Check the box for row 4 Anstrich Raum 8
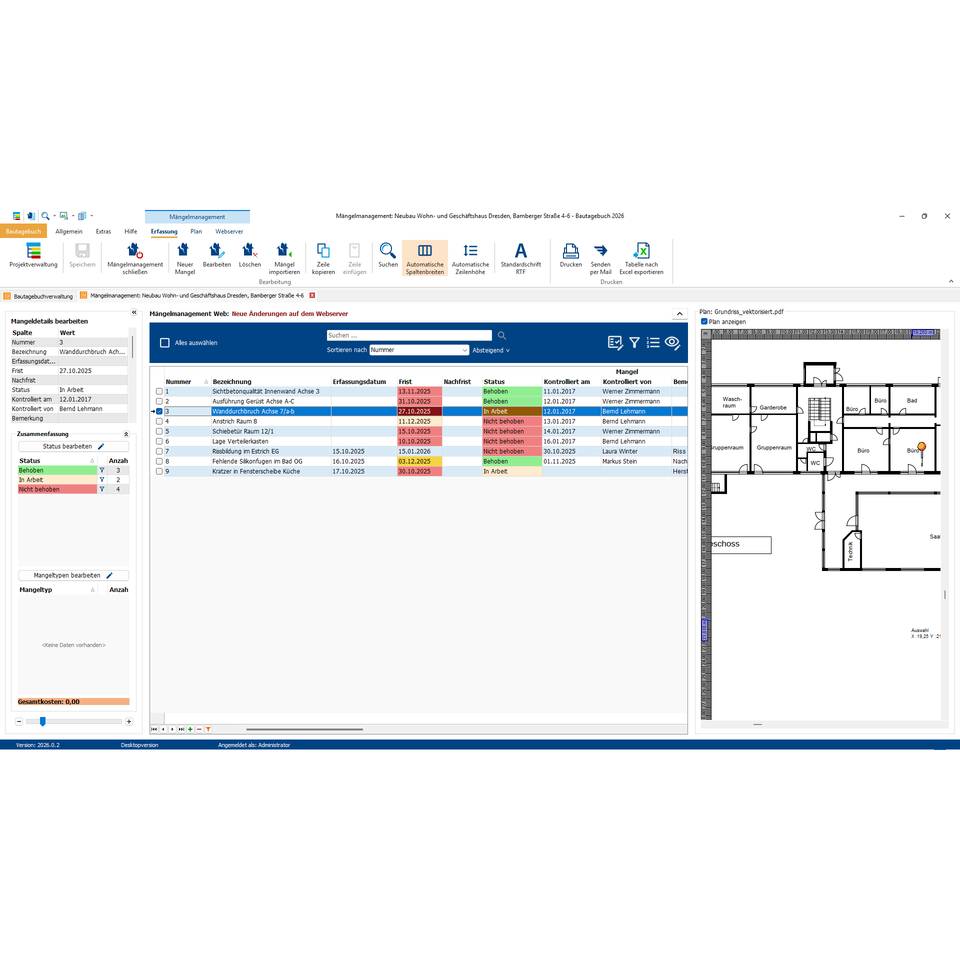This screenshot has width=960, height=960. tap(159, 421)
